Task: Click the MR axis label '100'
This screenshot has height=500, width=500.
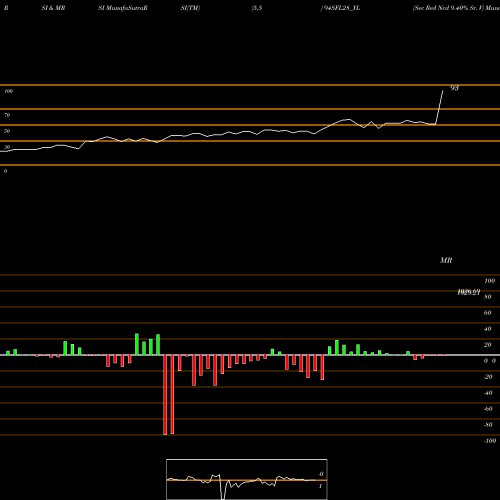Action: point(489,281)
